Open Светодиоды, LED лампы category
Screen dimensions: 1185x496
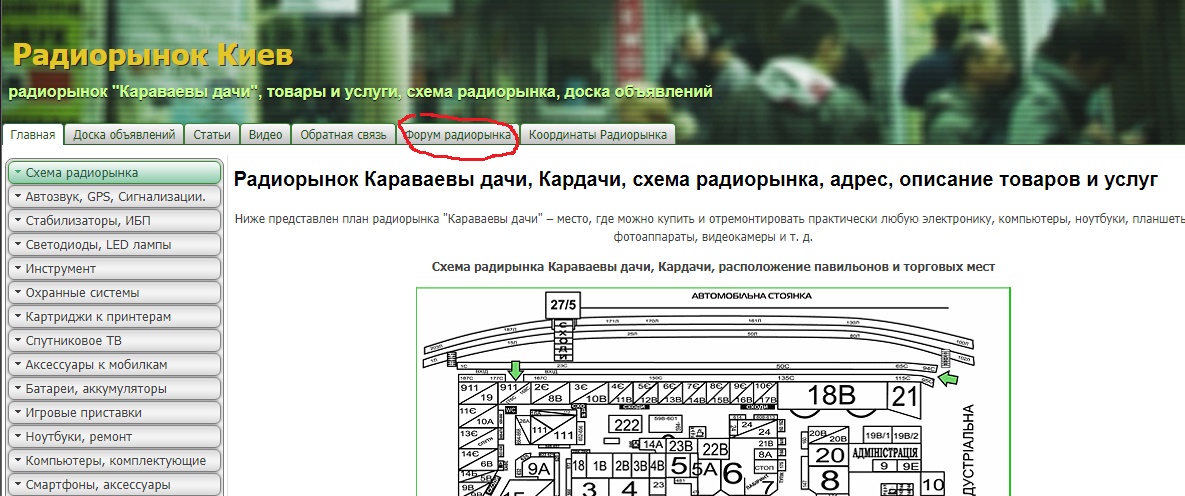click(114, 245)
